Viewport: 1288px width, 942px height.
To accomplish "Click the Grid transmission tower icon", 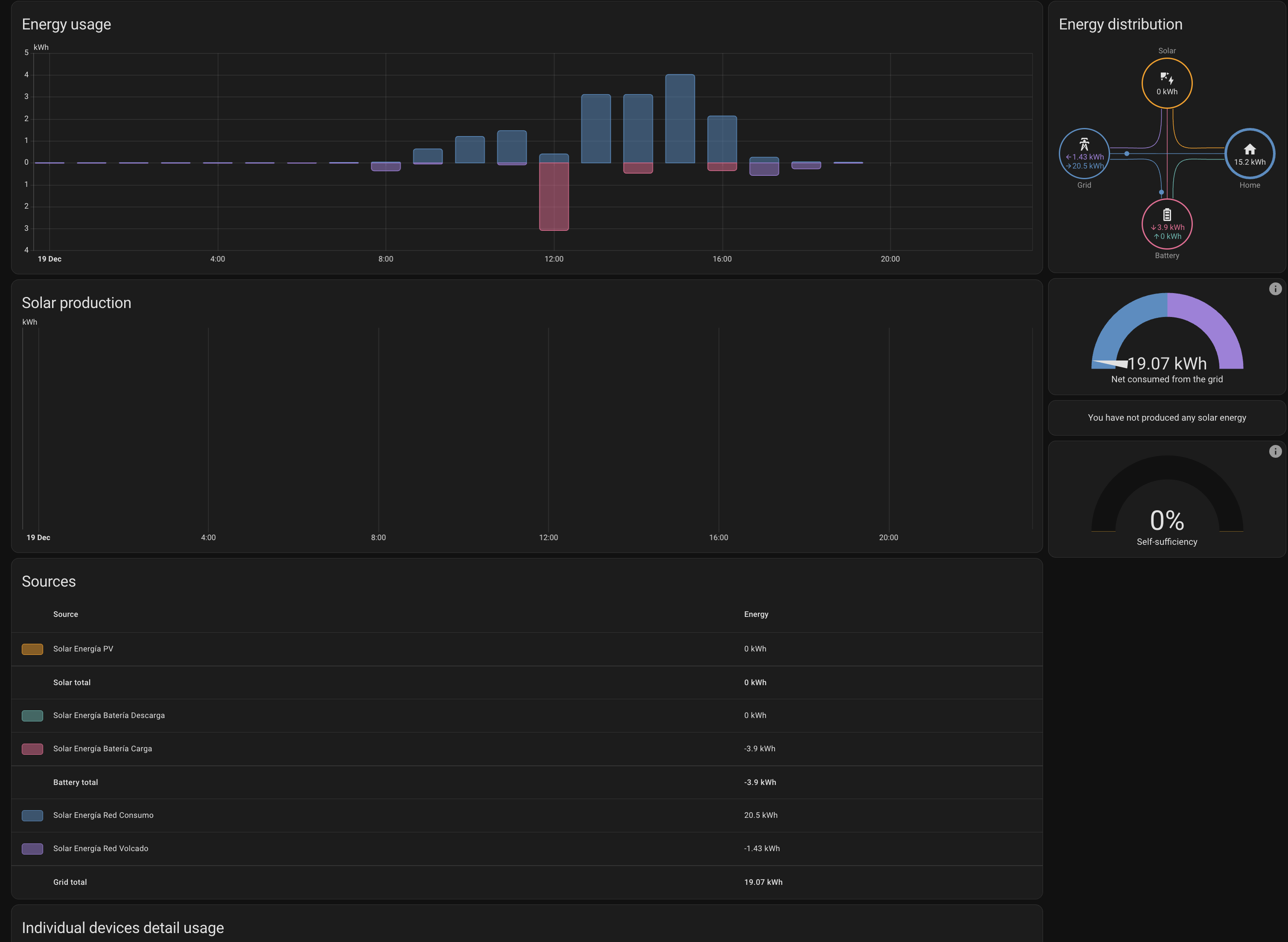I will click(1084, 144).
